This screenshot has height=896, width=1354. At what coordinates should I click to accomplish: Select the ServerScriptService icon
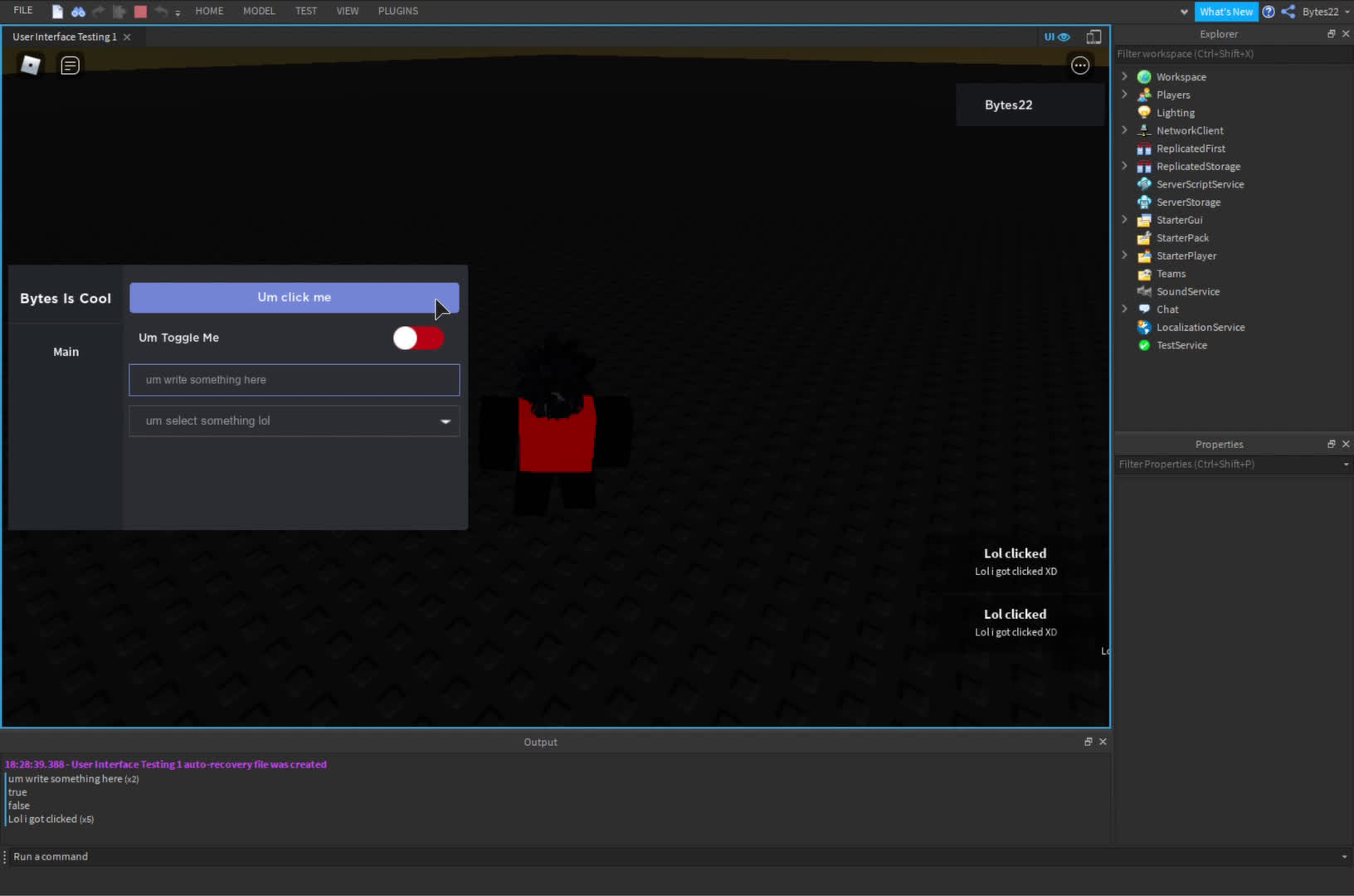[1144, 184]
